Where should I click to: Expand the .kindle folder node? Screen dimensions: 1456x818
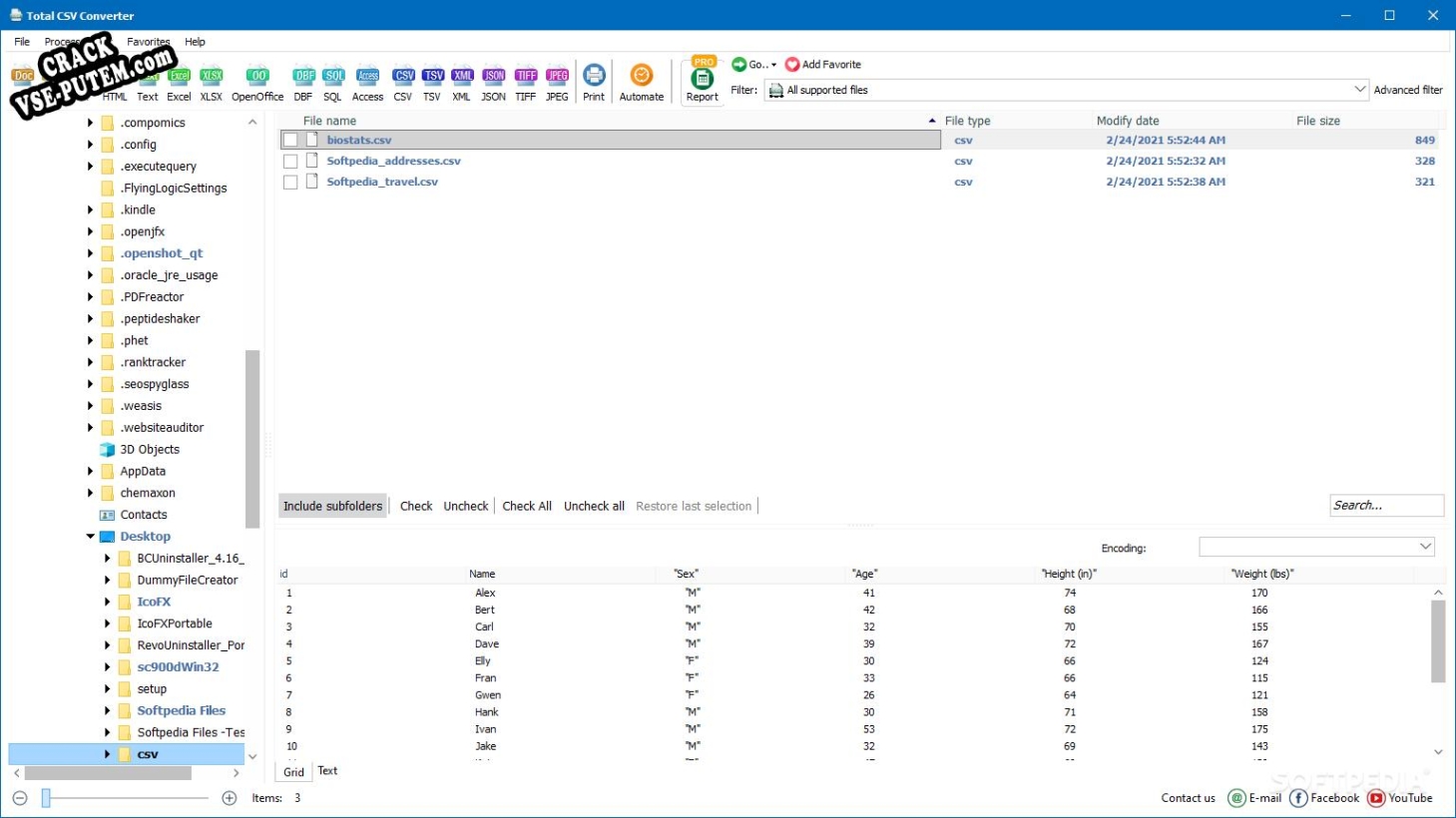pyautogui.click(x=90, y=210)
